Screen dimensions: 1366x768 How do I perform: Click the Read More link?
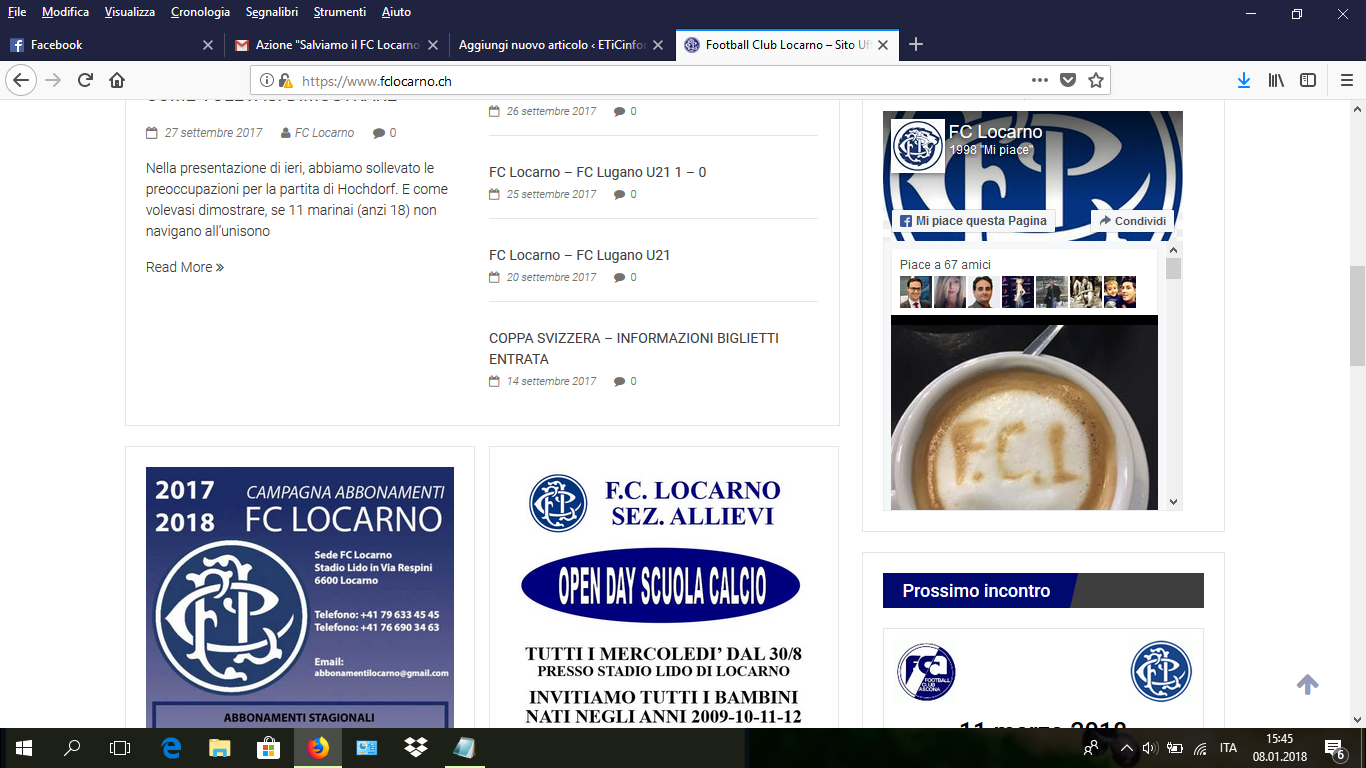pyautogui.click(x=185, y=267)
